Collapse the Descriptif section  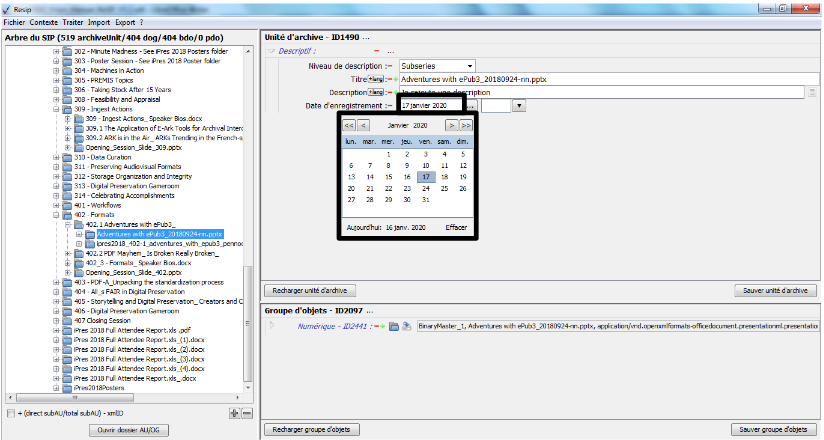click(x=270, y=50)
